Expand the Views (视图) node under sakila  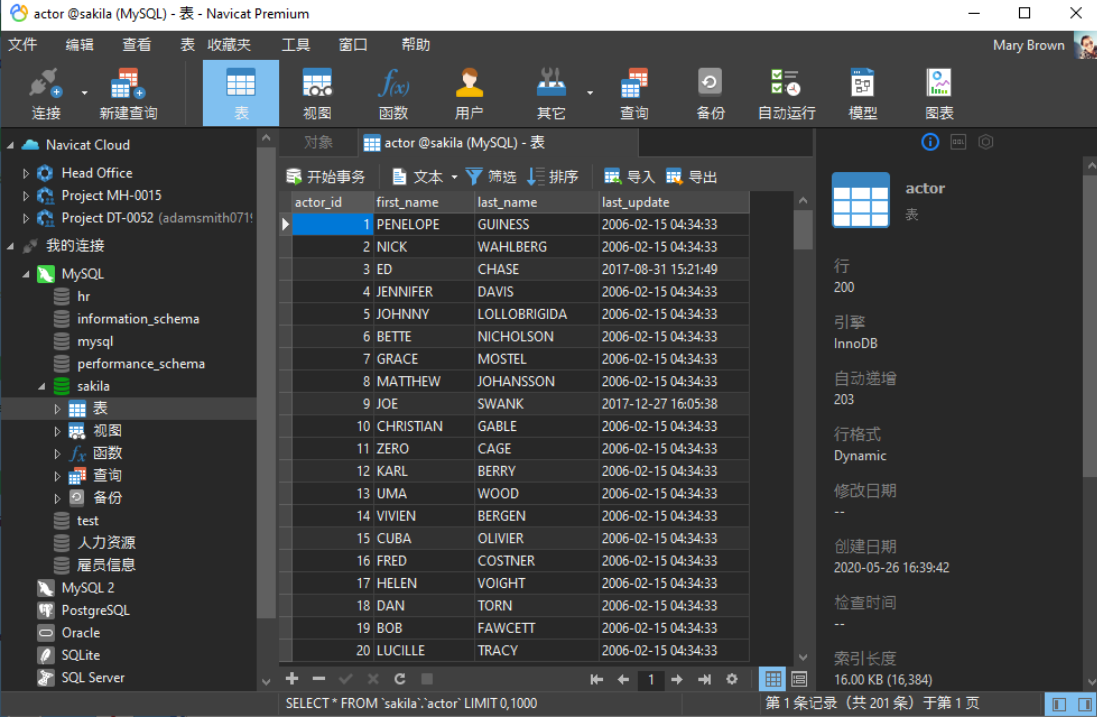[57, 432]
